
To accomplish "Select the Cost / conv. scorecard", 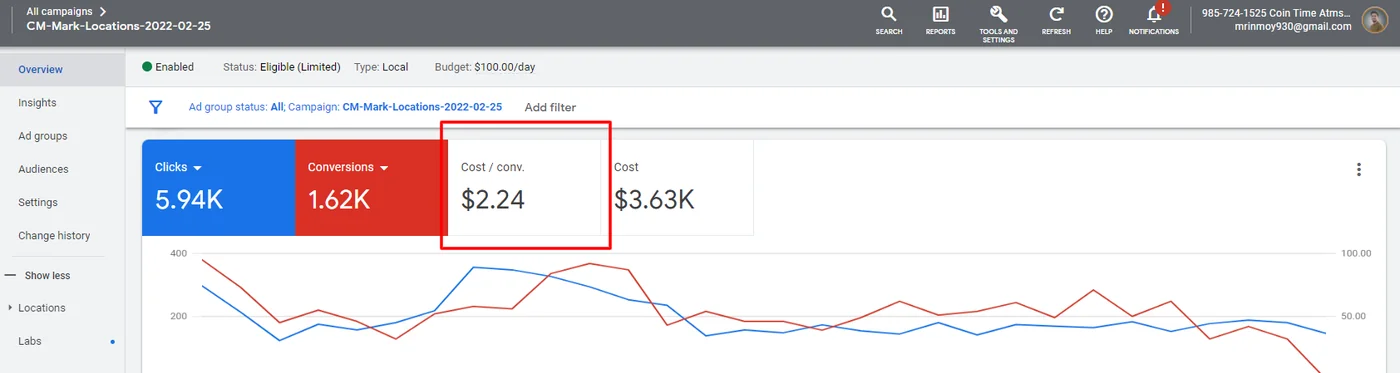I will [x=524, y=187].
